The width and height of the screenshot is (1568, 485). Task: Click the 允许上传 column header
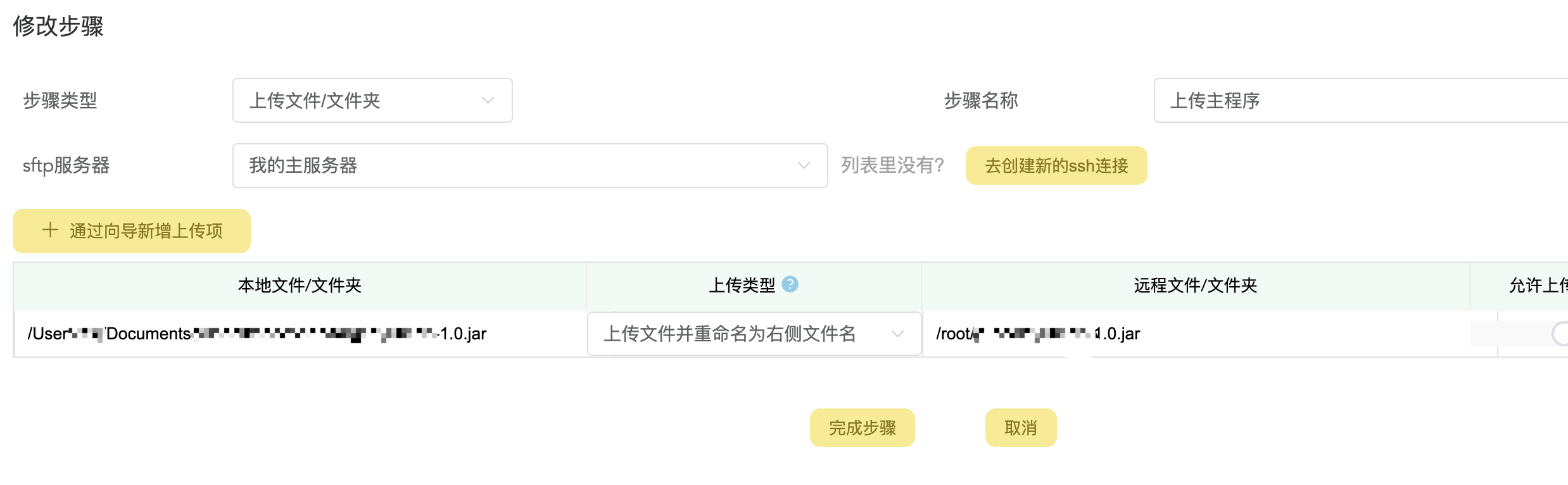[x=1538, y=286]
